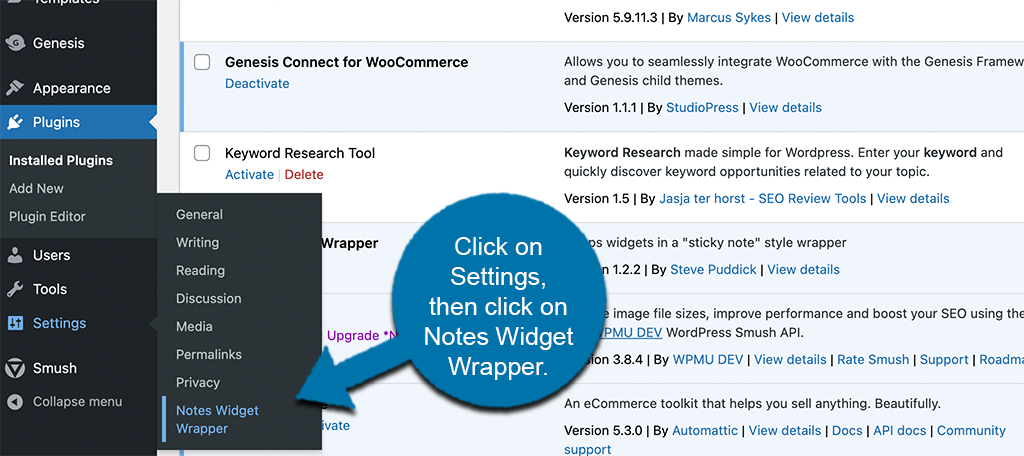Select the Keyword Research Tool checkbox

click(x=202, y=153)
